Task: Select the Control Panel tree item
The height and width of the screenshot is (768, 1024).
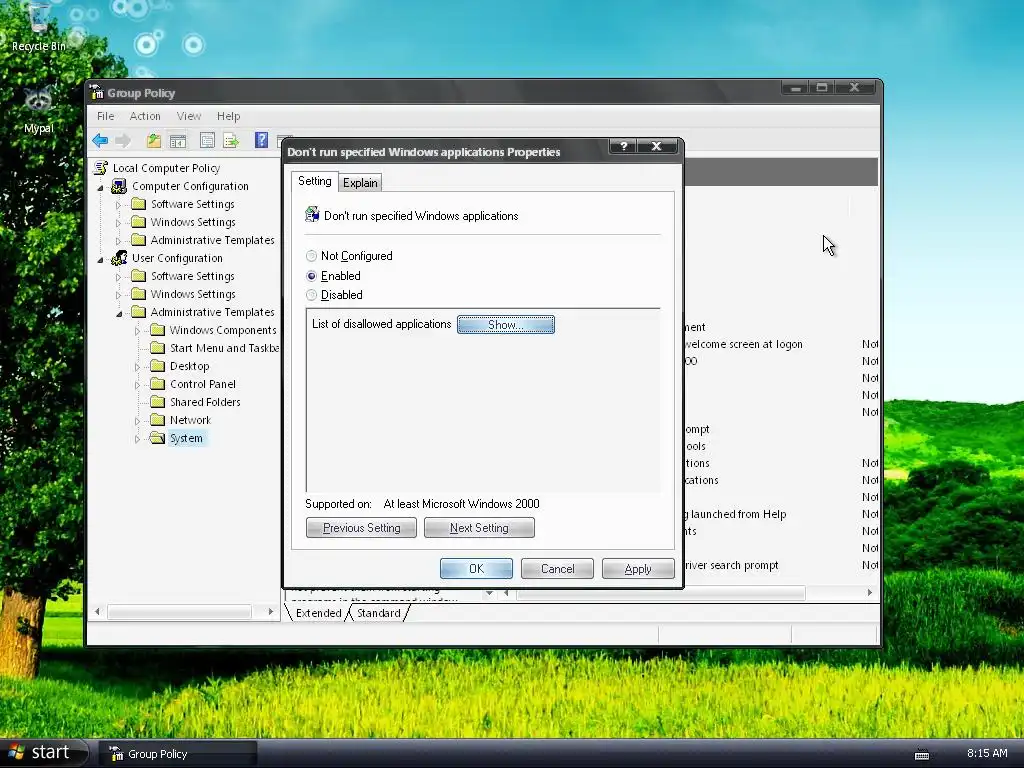Action: pyautogui.click(x=203, y=384)
